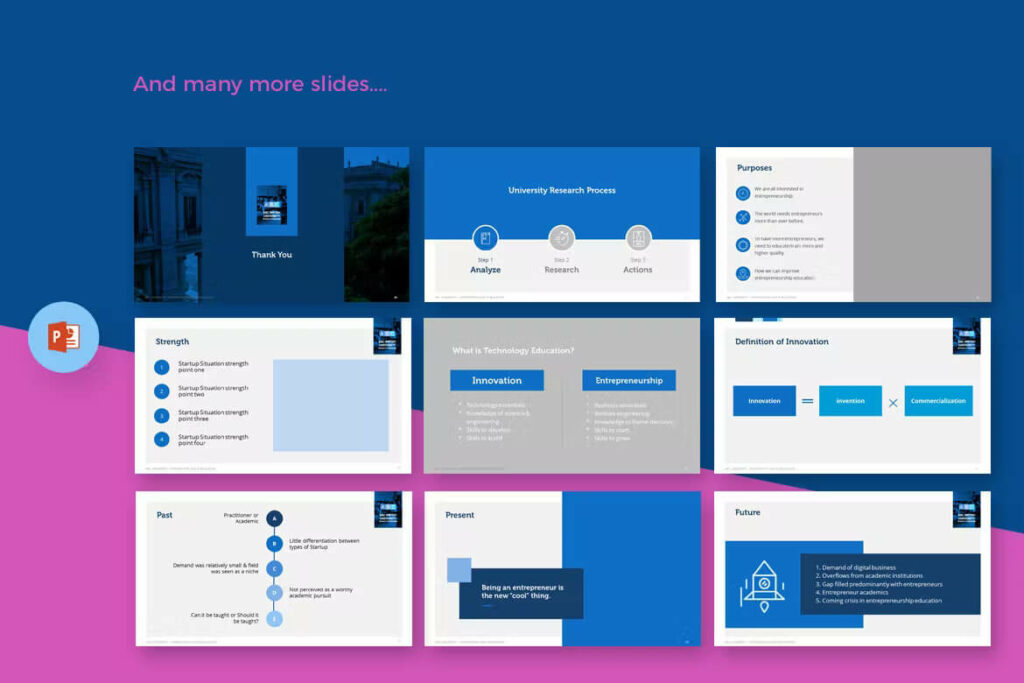Open the Thank You slide thumbnail
The height and width of the screenshot is (683, 1024).
(270, 224)
